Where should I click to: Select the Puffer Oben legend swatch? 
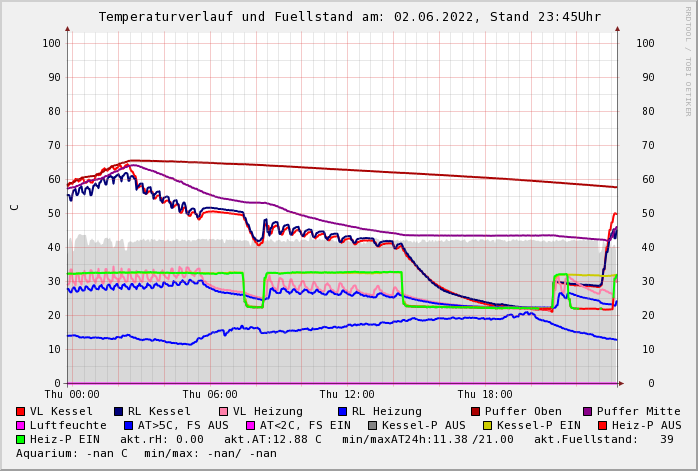click(476, 411)
